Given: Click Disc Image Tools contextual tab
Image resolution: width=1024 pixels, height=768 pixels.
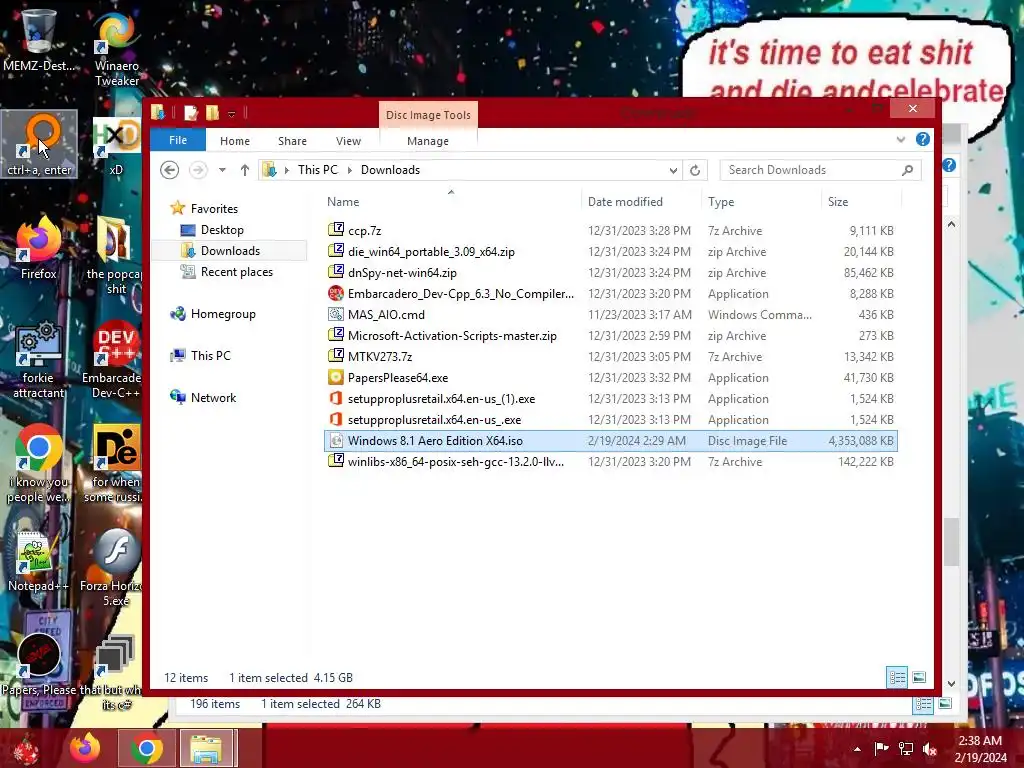Looking at the screenshot, I should pyautogui.click(x=428, y=115).
